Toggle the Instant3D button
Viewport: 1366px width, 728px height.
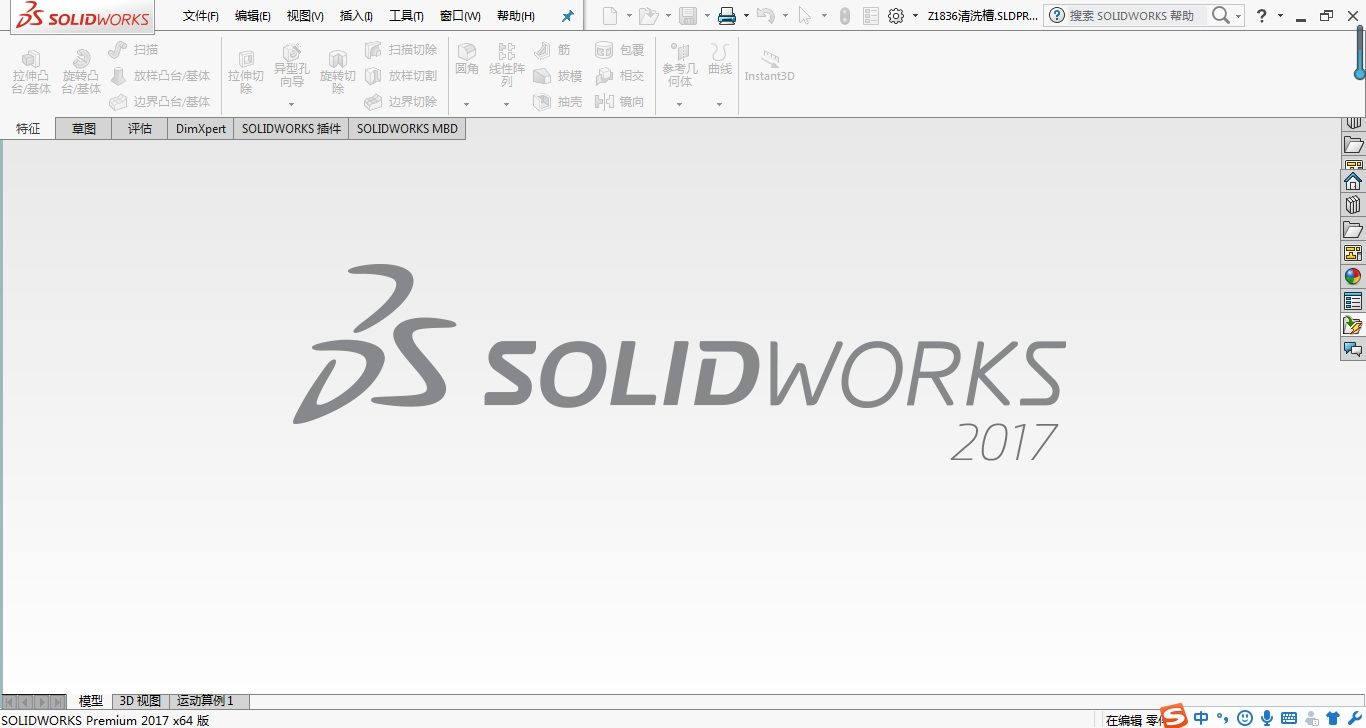click(769, 66)
